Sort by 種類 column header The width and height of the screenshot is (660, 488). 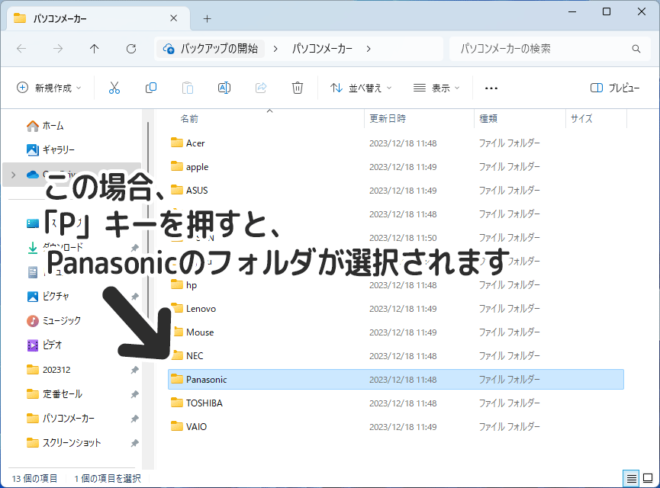[488, 118]
